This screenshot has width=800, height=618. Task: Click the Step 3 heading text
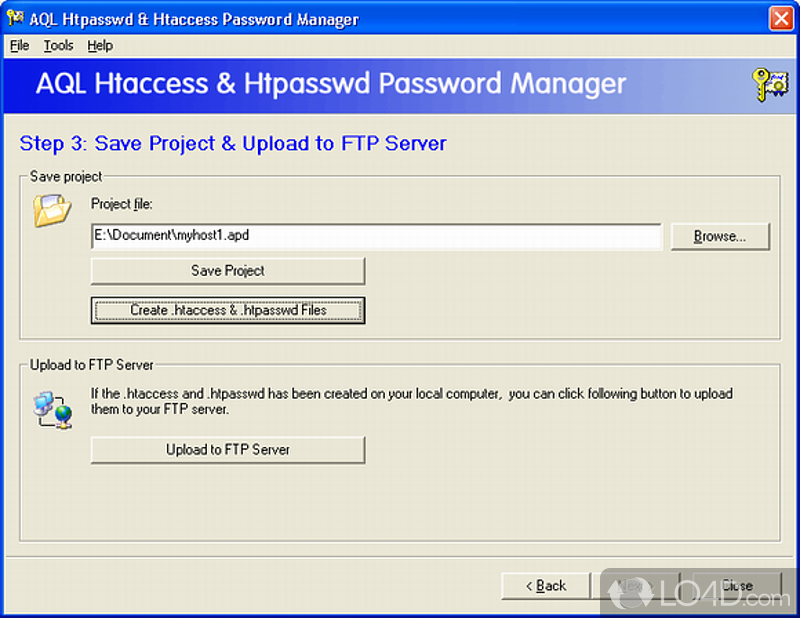click(233, 143)
